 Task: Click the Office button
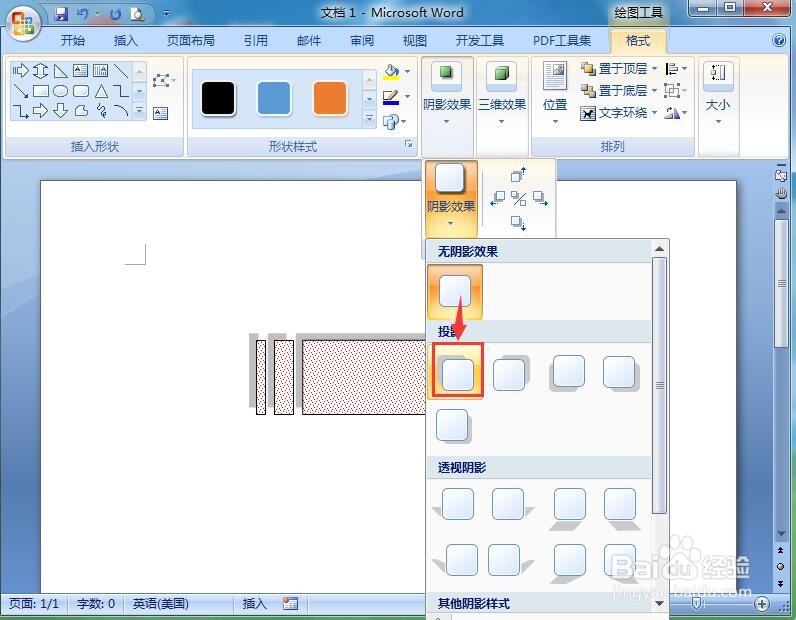coord(23,23)
